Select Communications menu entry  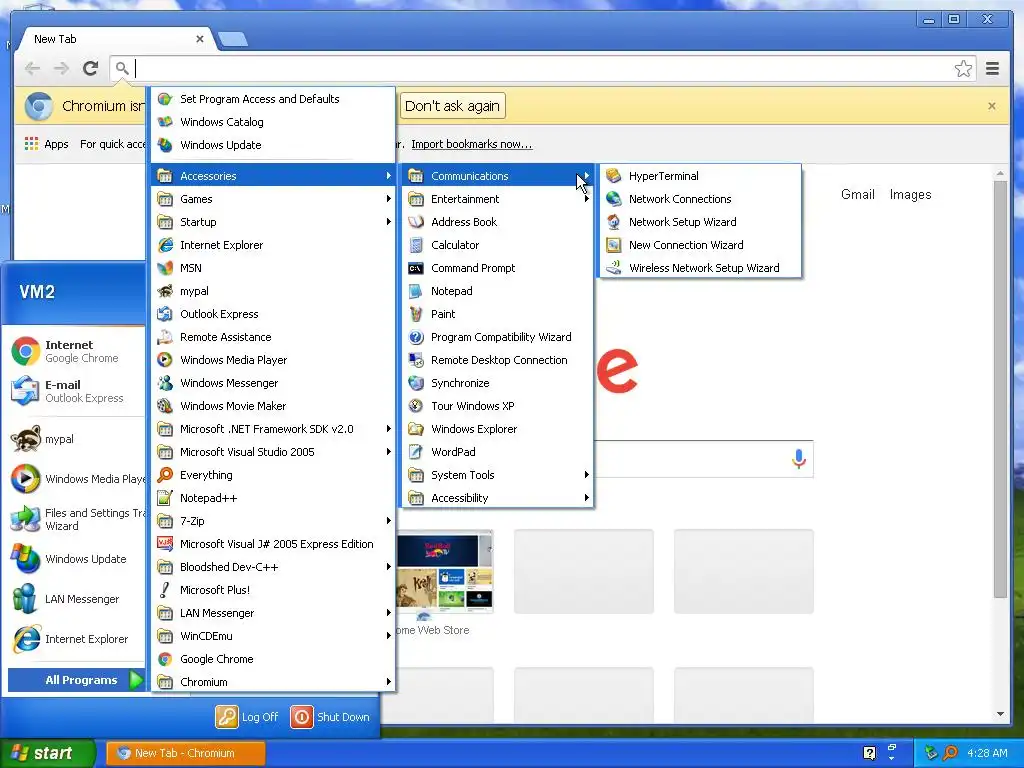[x=498, y=176]
